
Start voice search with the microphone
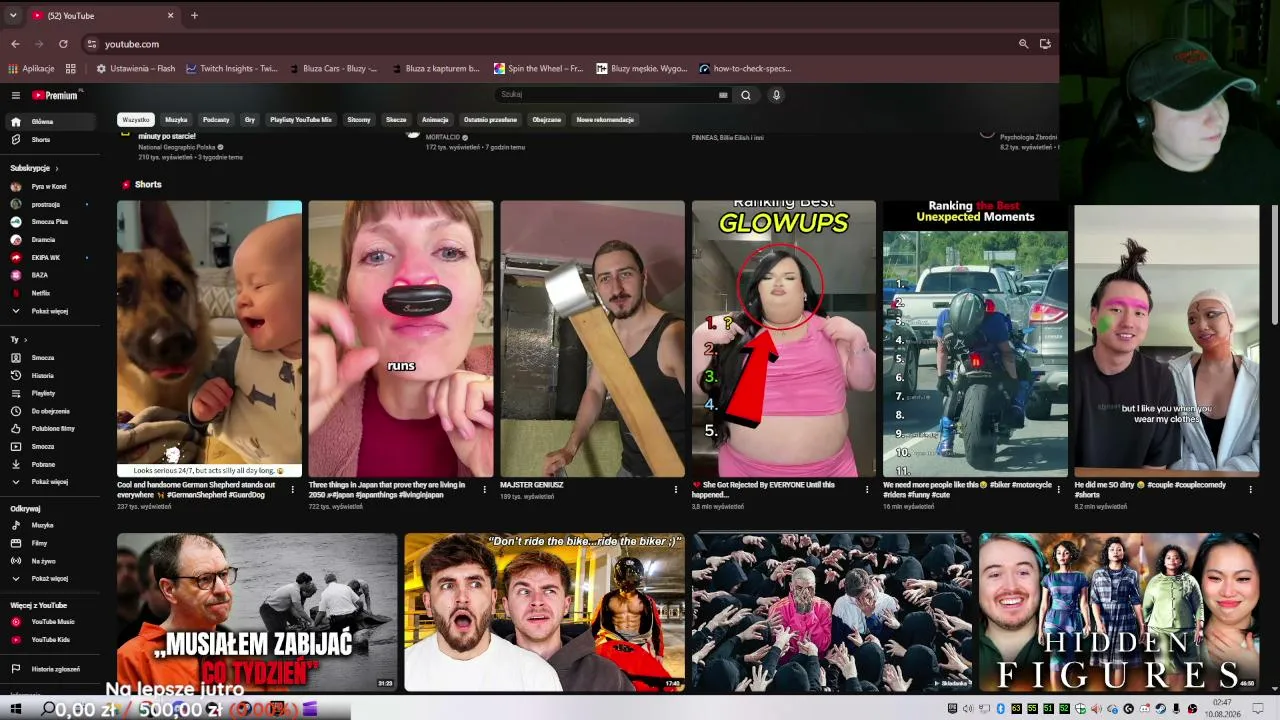coord(776,95)
